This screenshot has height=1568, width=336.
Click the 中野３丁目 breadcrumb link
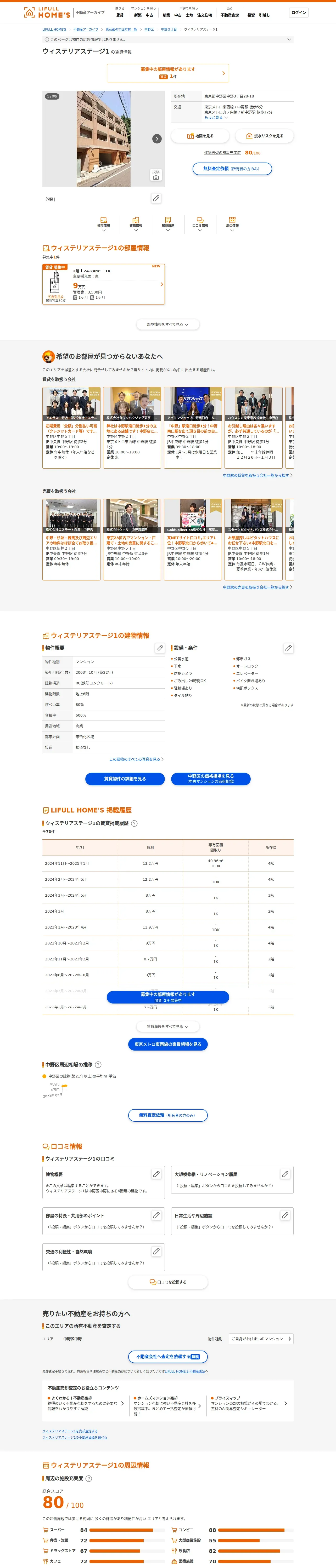[169, 29]
